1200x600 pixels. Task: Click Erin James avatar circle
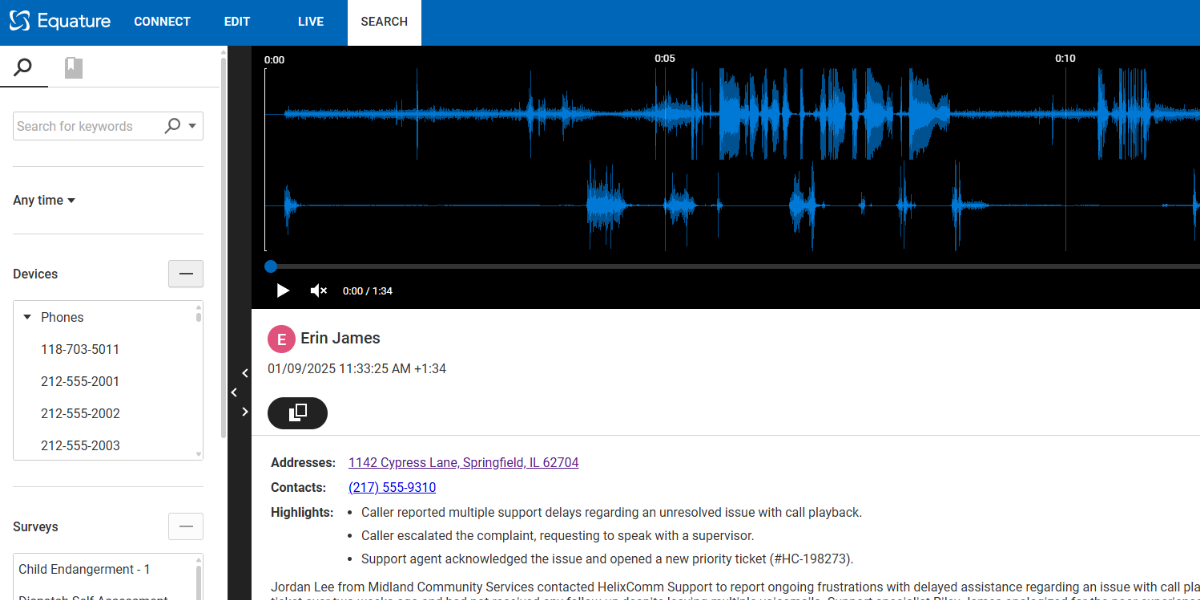(281, 339)
